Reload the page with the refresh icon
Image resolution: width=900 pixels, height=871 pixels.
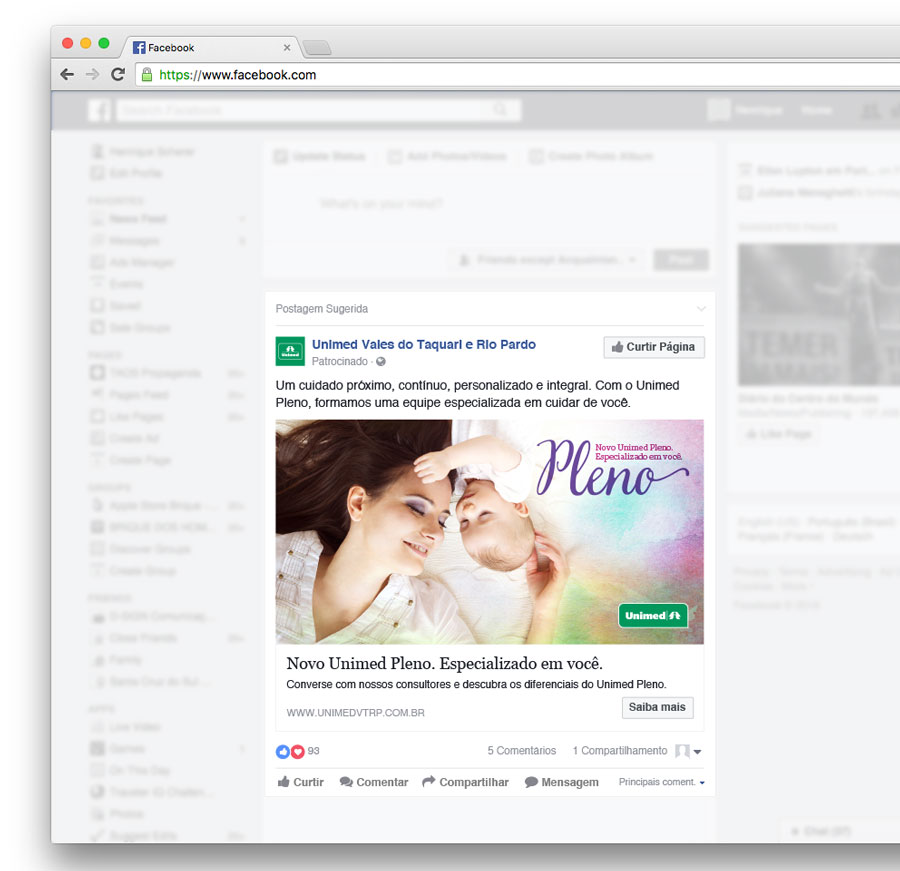click(x=118, y=74)
